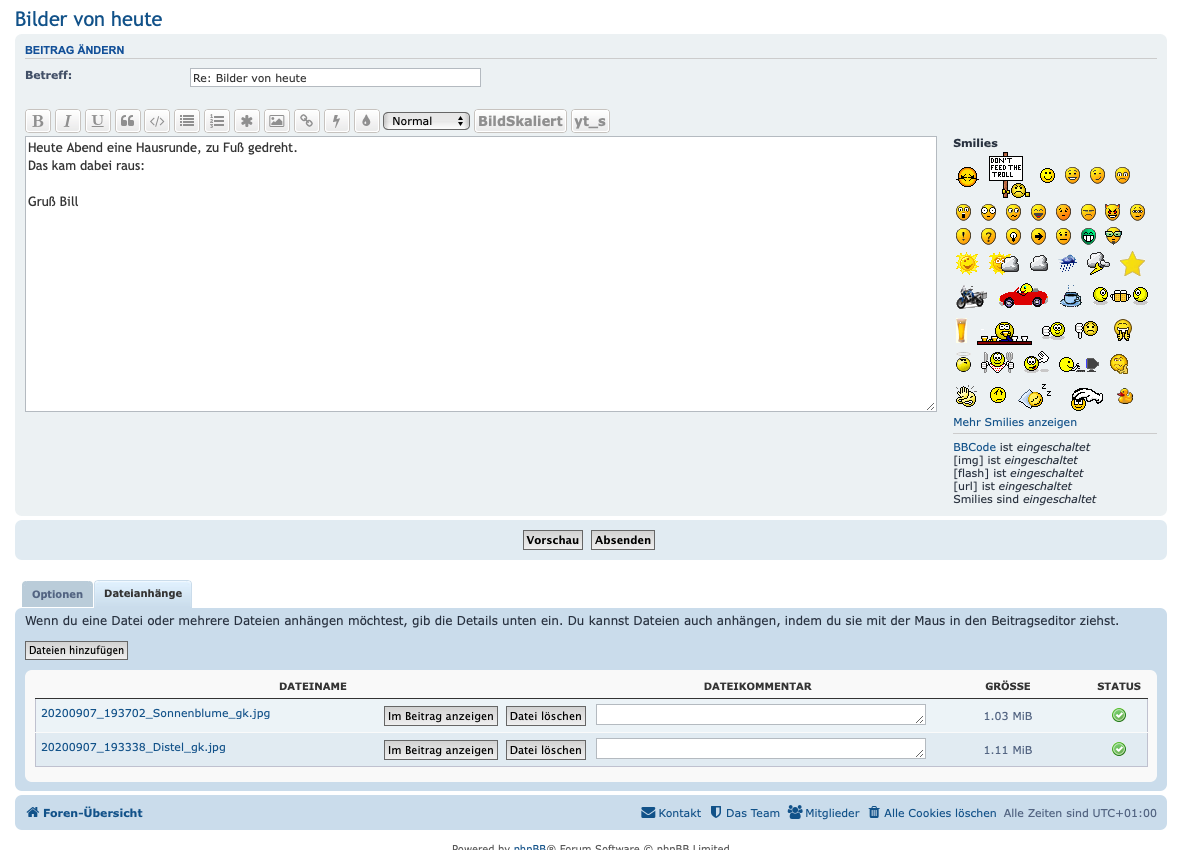The image size is (1181, 850).
Task: Click Dateien hinzufügen button
Action: pos(76,650)
